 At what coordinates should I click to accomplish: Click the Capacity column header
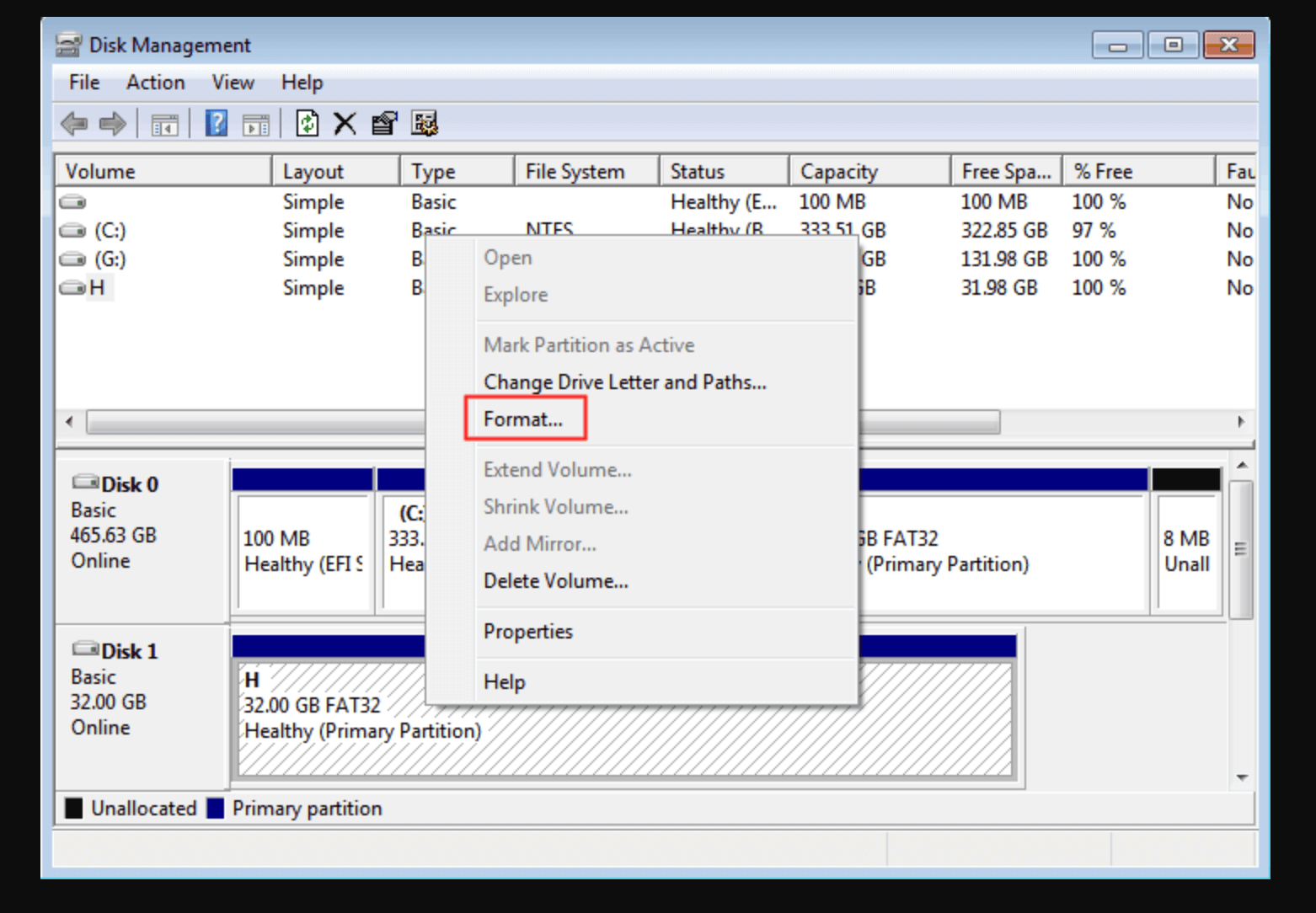point(838,170)
